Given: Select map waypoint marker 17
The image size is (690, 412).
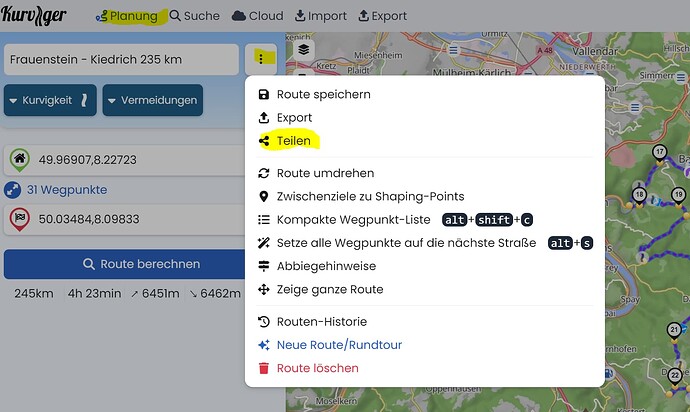Looking at the screenshot, I should point(659,154).
